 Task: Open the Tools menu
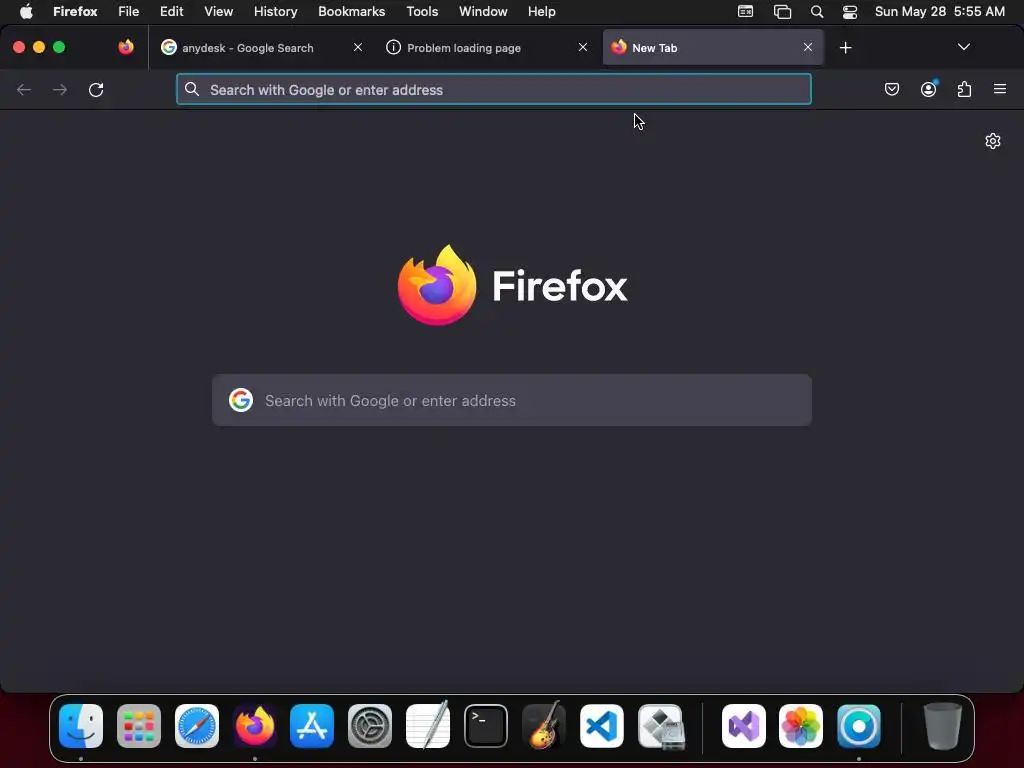(422, 12)
